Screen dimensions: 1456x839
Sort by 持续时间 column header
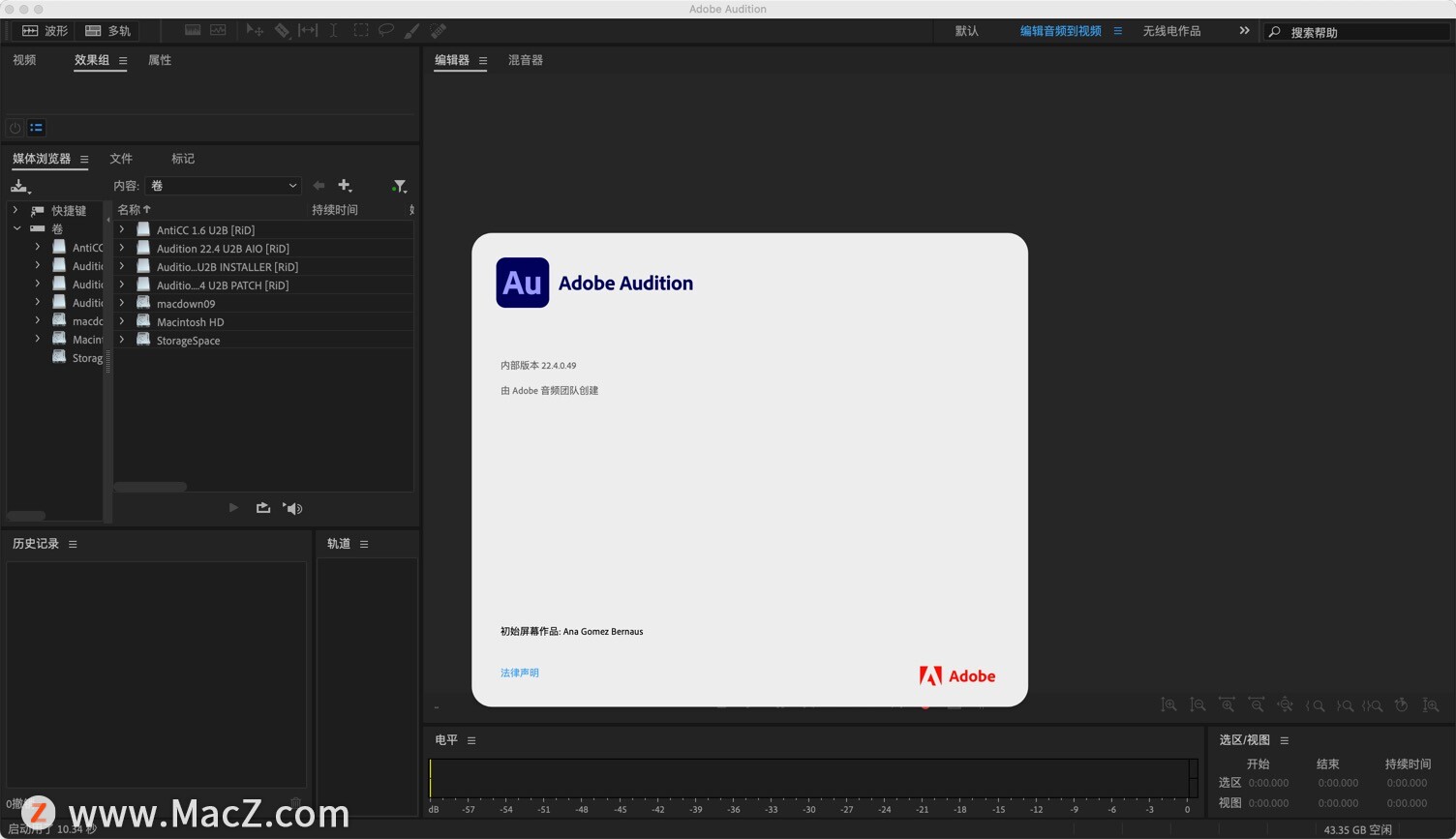pyautogui.click(x=335, y=210)
